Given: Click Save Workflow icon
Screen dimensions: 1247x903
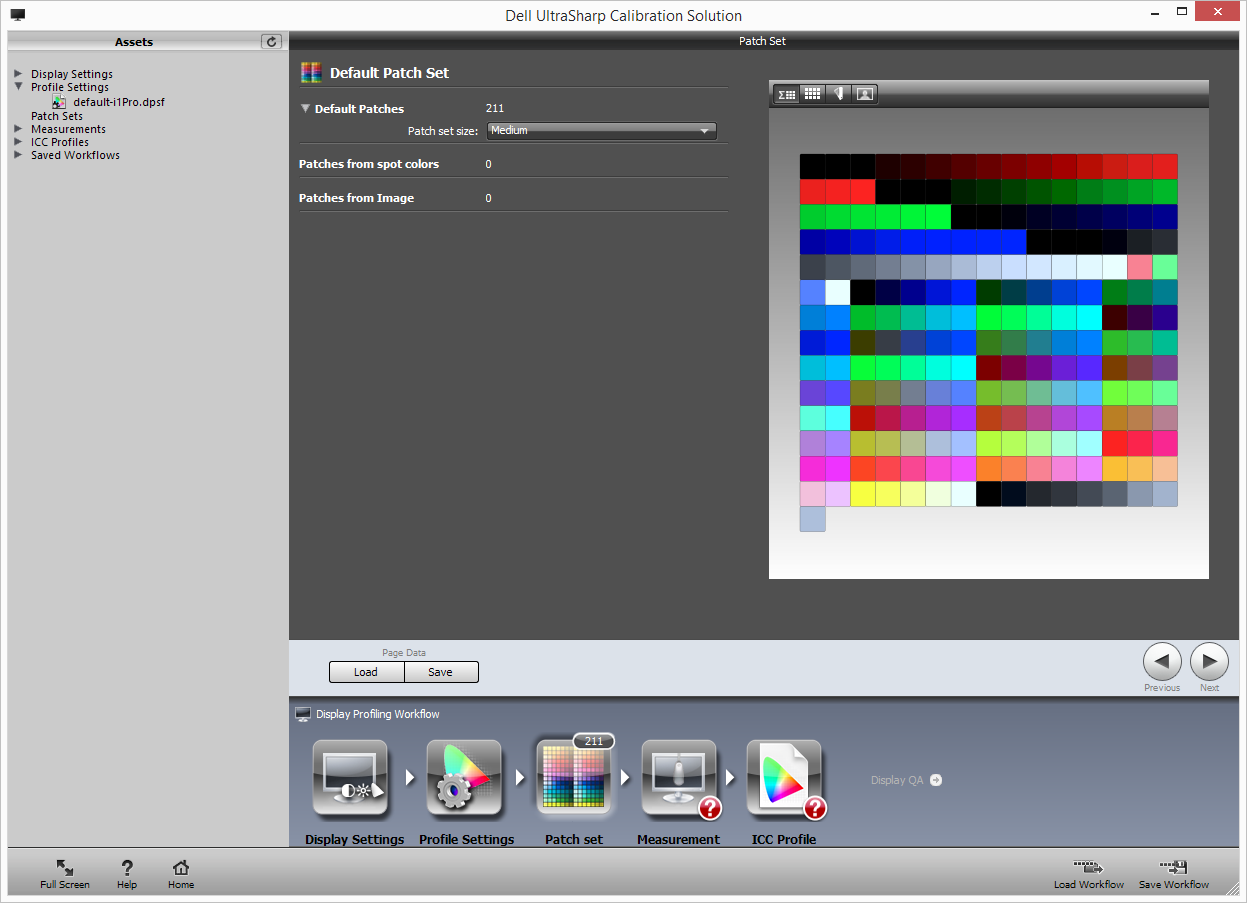Looking at the screenshot, I should (1173, 867).
